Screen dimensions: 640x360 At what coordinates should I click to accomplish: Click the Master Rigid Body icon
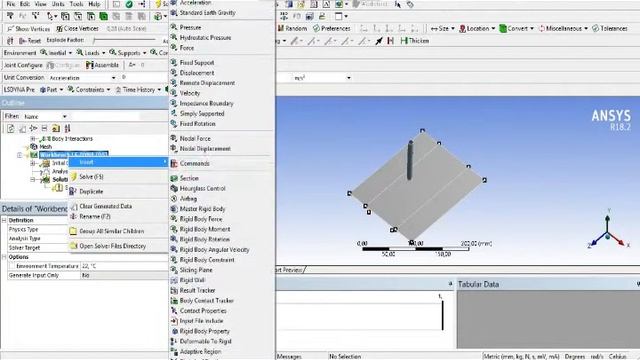[174, 209]
